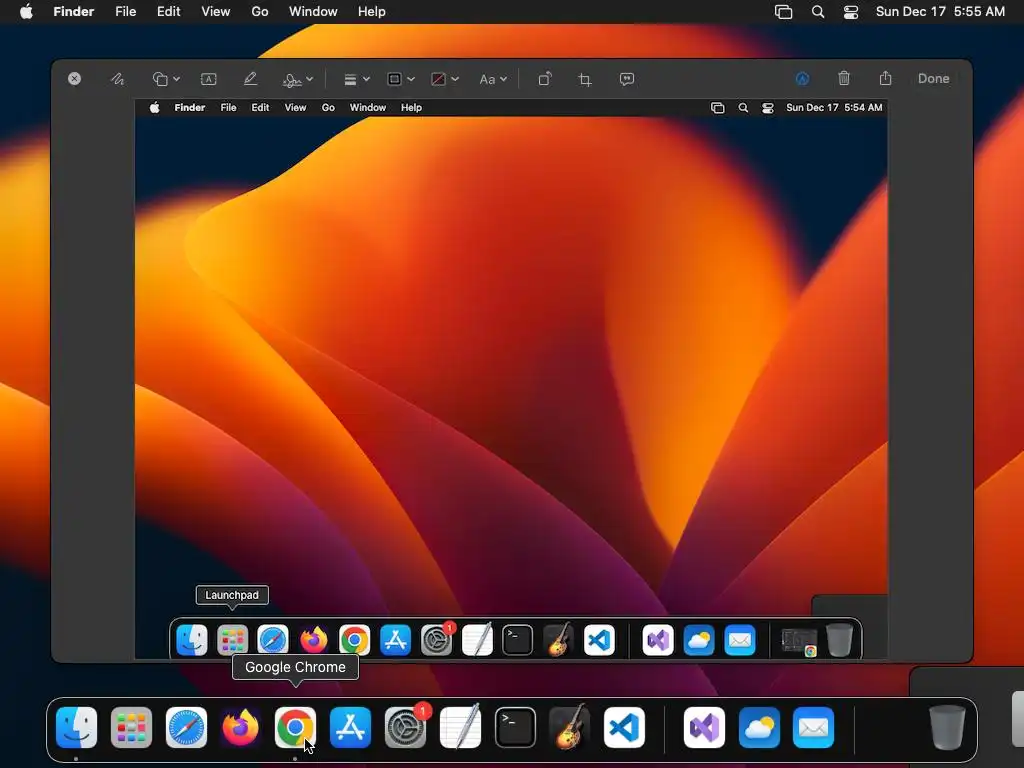This screenshot has height=768, width=1024.
Task: Open Visual Studio (purple icon) from the Dock
Action: pyautogui.click(x=704, y=728)
